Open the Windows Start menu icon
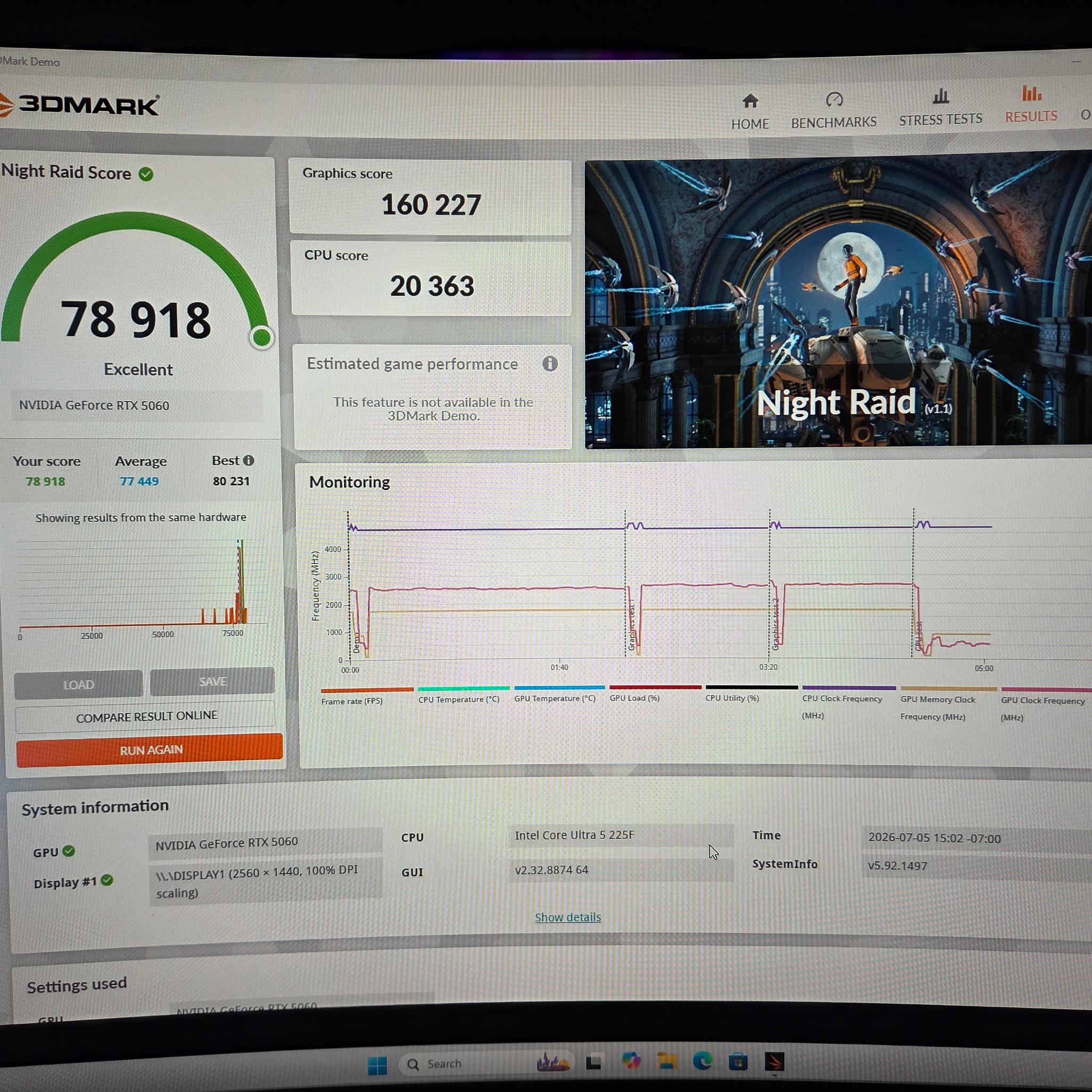Viewport: 1092px width, 1092px height. 377,1066
